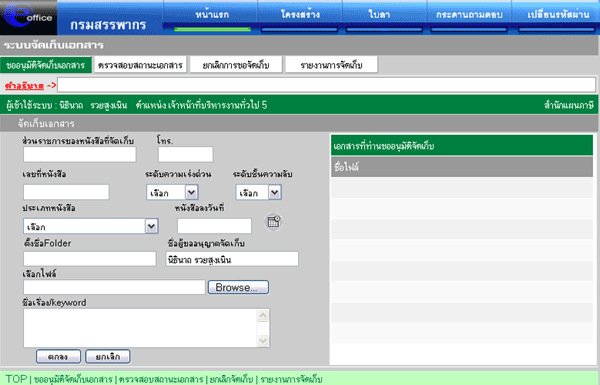The width and height of the screenshot is (600, 385).
Task: Click the red คำอธิบาย link
Action: pyautogui.click(x=24, y=86)
